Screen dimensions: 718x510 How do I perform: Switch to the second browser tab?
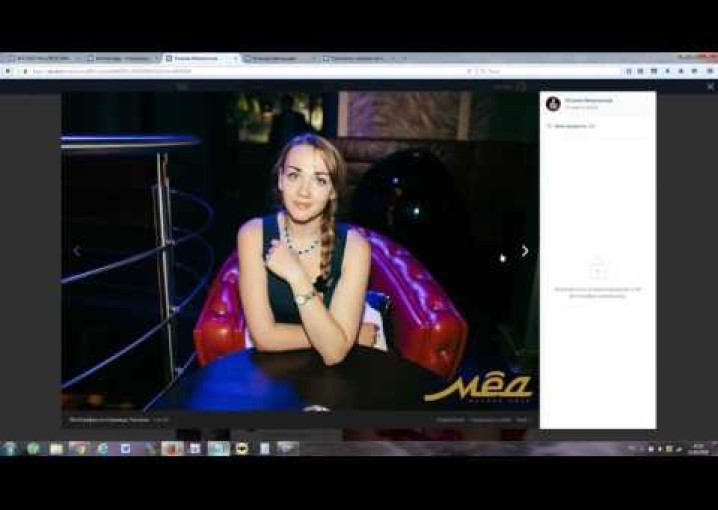click(120, 59)
